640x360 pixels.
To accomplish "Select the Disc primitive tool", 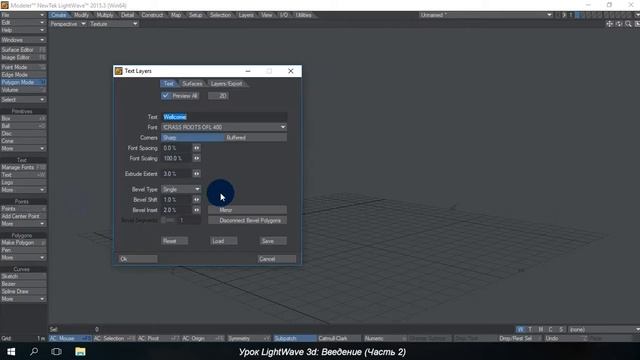I will (23, 133).
